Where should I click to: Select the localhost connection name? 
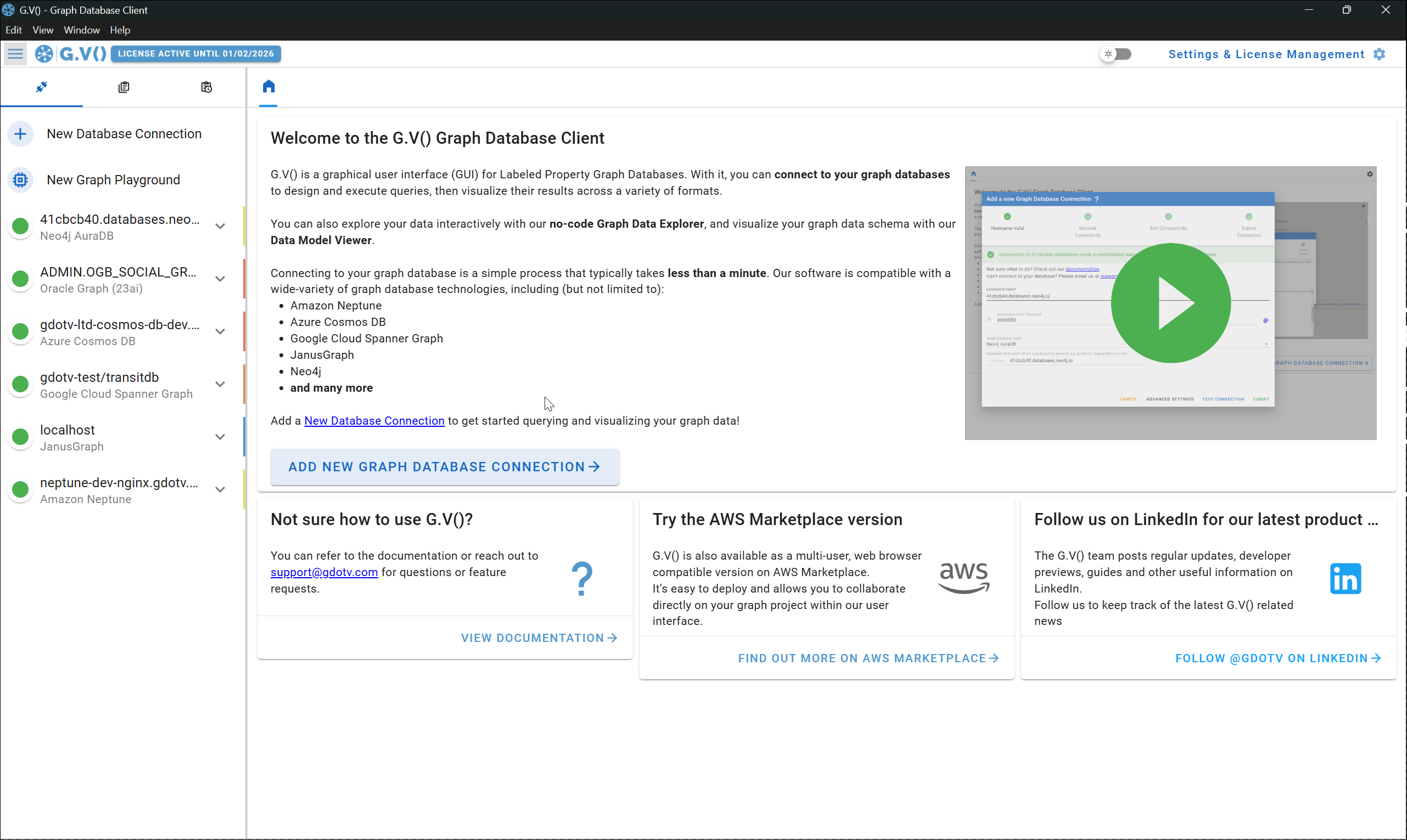(68, 430)
